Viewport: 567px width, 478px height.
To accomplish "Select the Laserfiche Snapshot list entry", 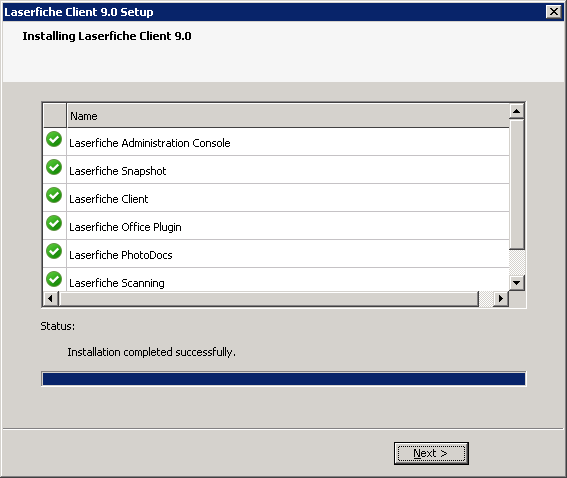I will [x=276, y=170].
